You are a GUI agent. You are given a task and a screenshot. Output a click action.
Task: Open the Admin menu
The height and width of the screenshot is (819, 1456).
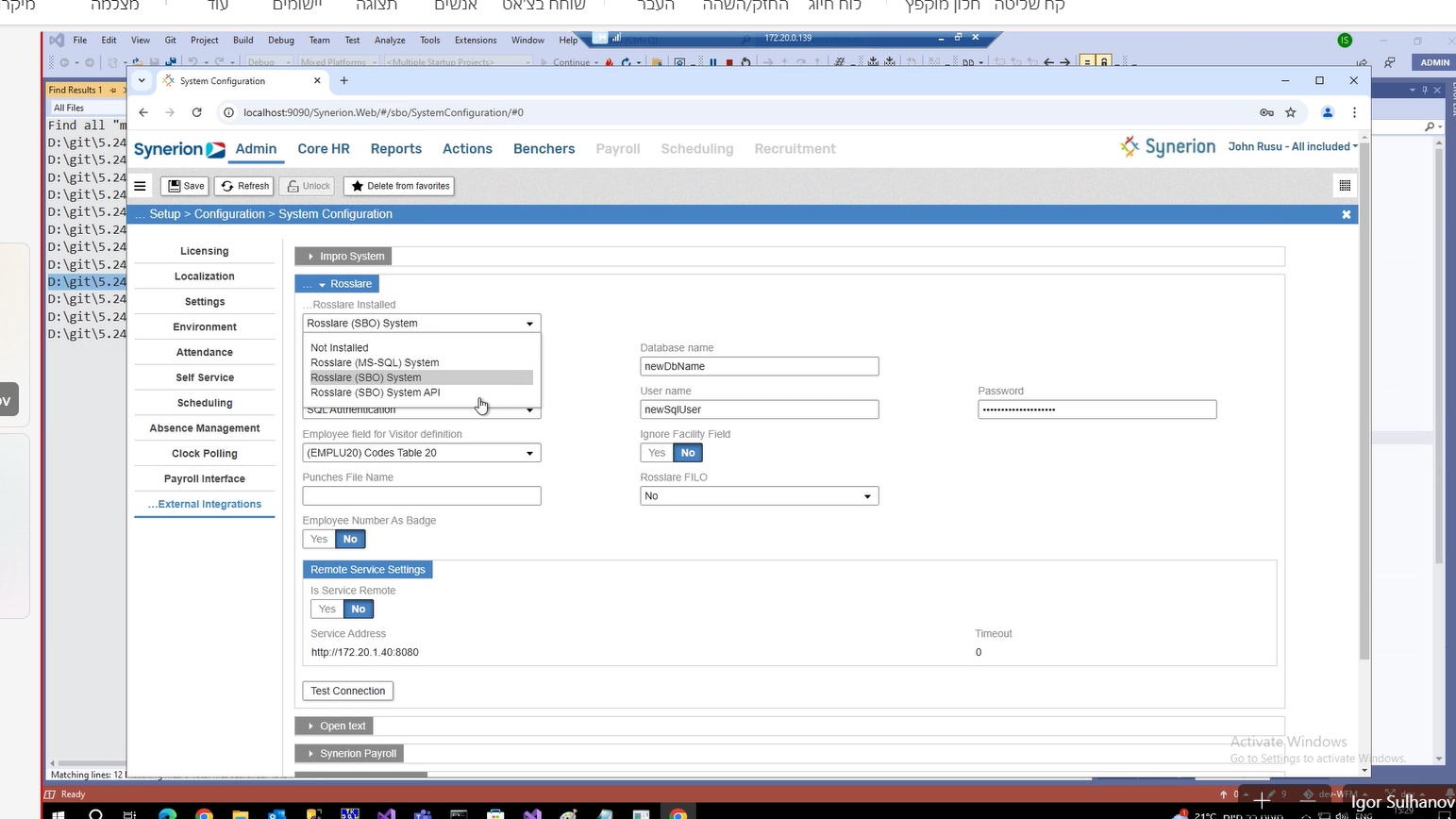click(256, 149)
